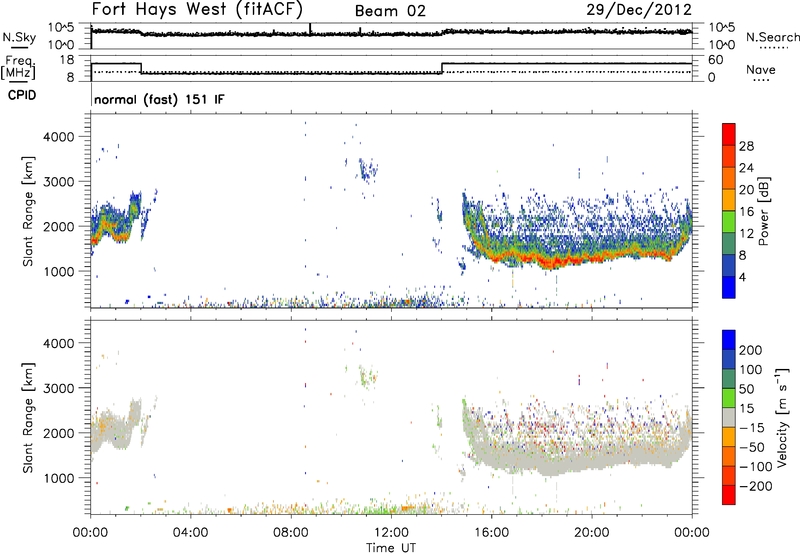Click "1000" tick in the power panel
The image size is (800, 554).
click(59, 271)
